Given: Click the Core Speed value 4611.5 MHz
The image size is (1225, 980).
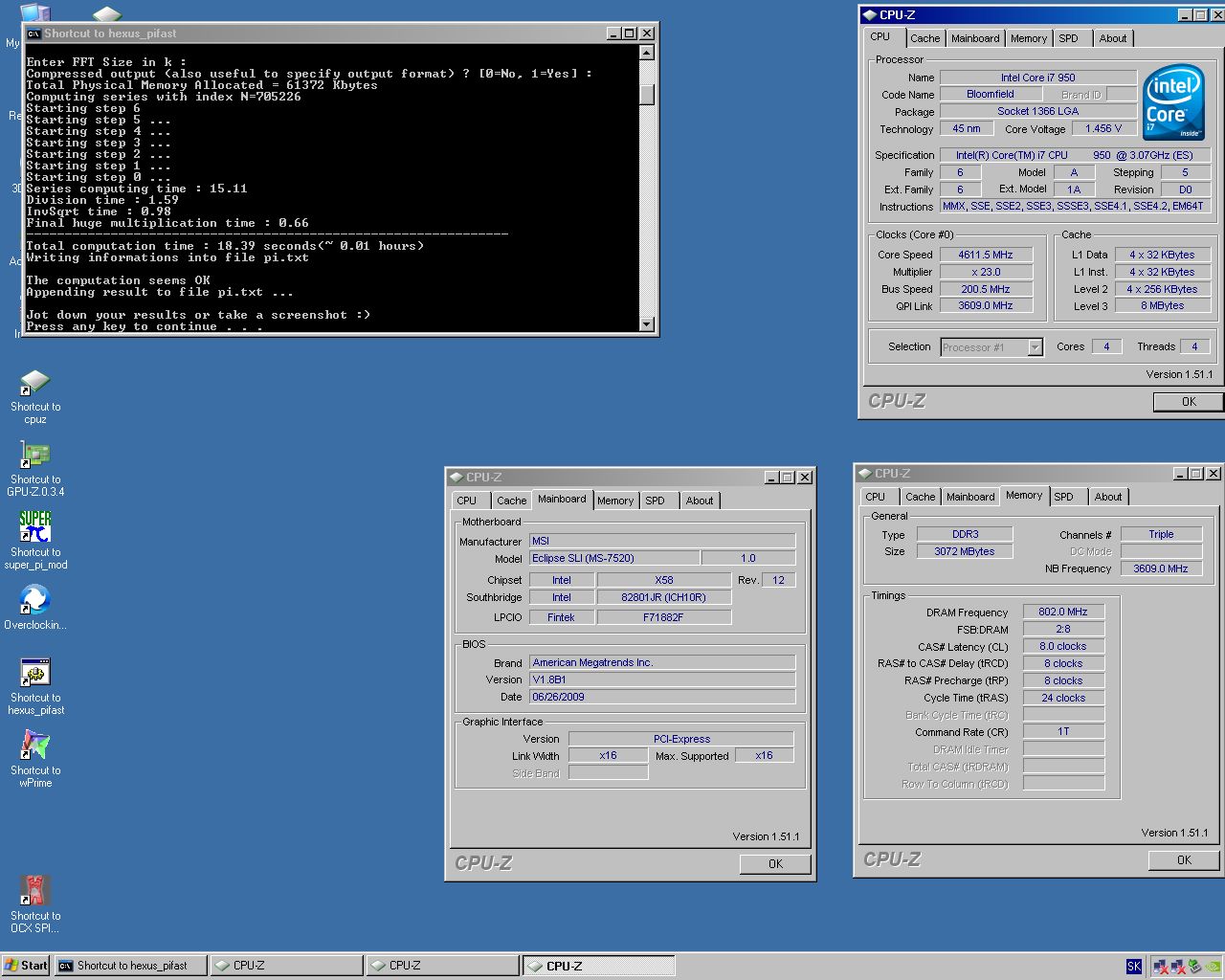Looking at the screenshot, I should [985, 255].
